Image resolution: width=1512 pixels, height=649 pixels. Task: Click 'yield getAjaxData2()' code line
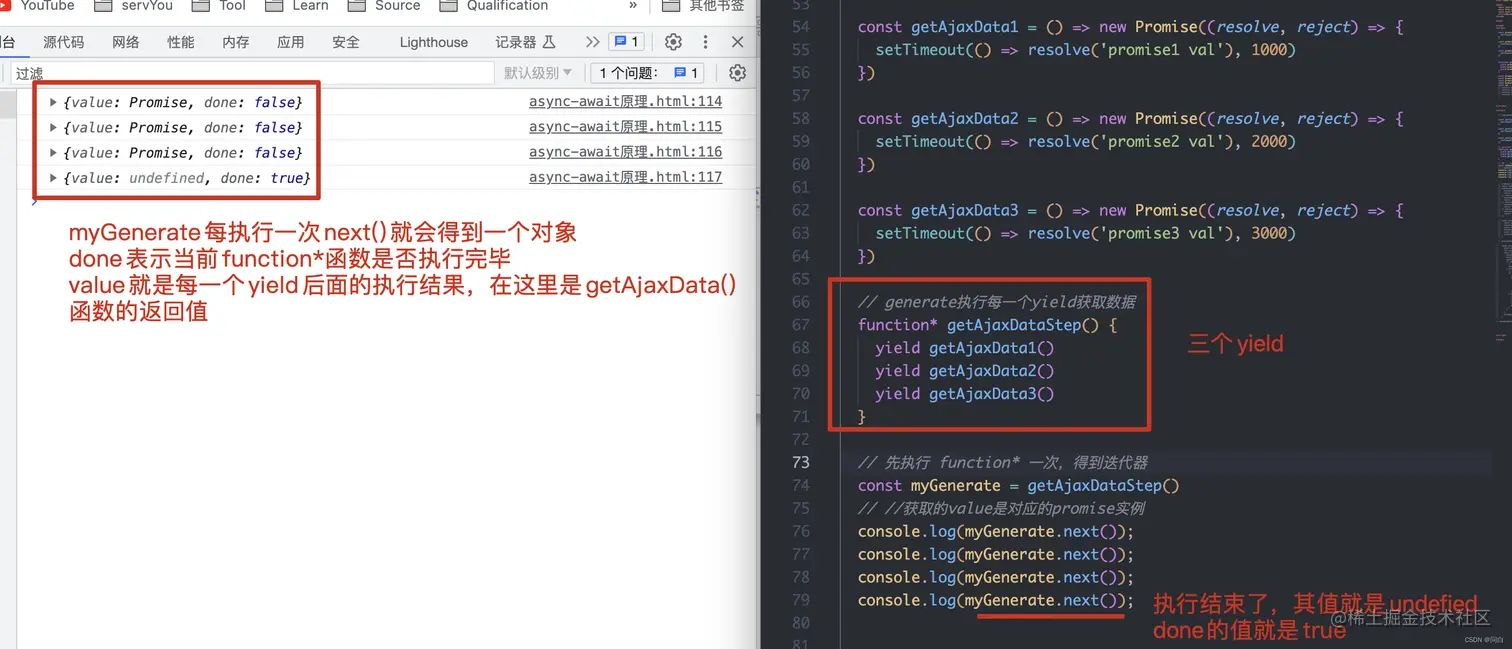[x=964, y=371]
